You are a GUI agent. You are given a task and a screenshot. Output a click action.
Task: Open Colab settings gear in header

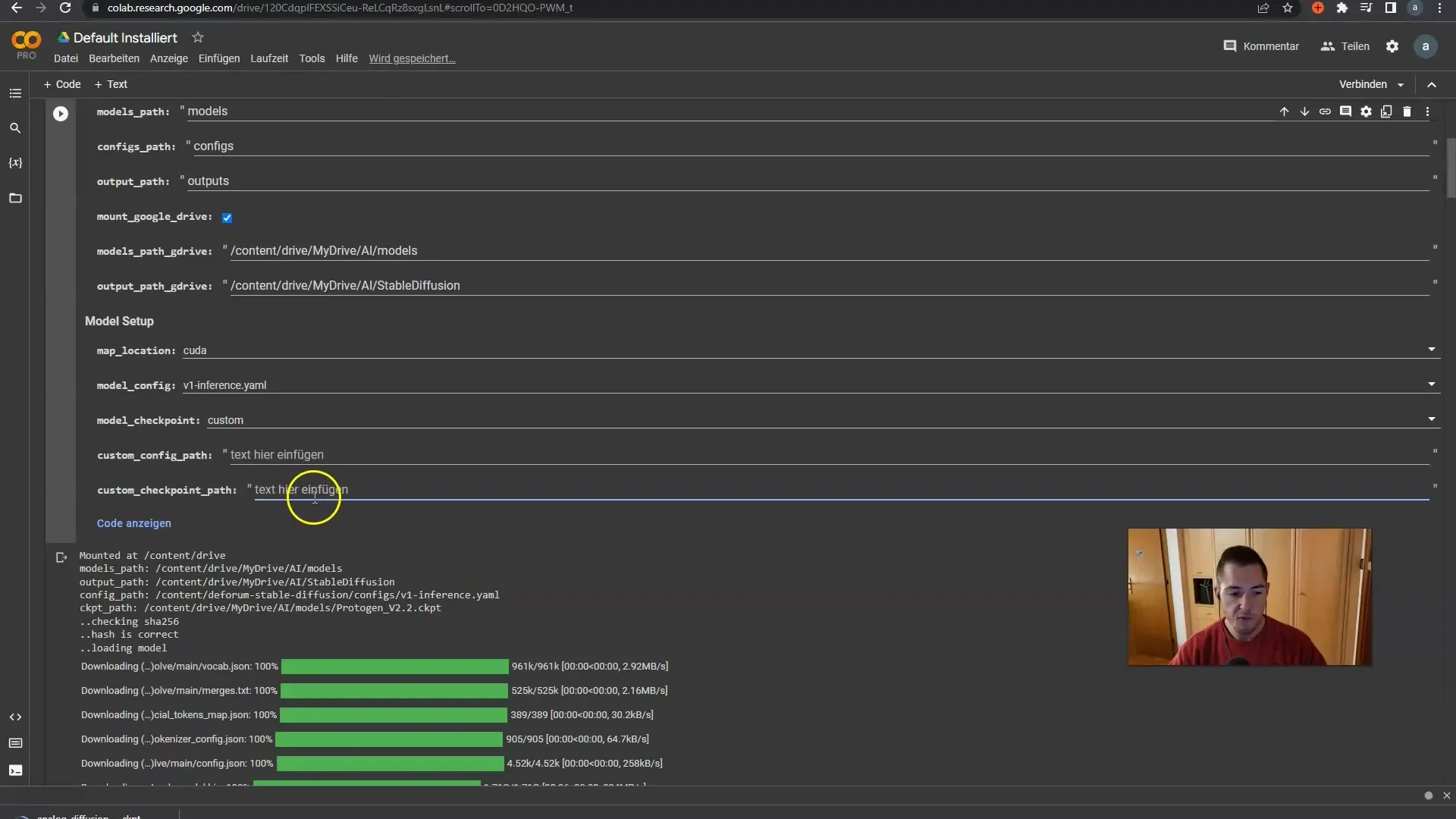tap(1392, 46)
